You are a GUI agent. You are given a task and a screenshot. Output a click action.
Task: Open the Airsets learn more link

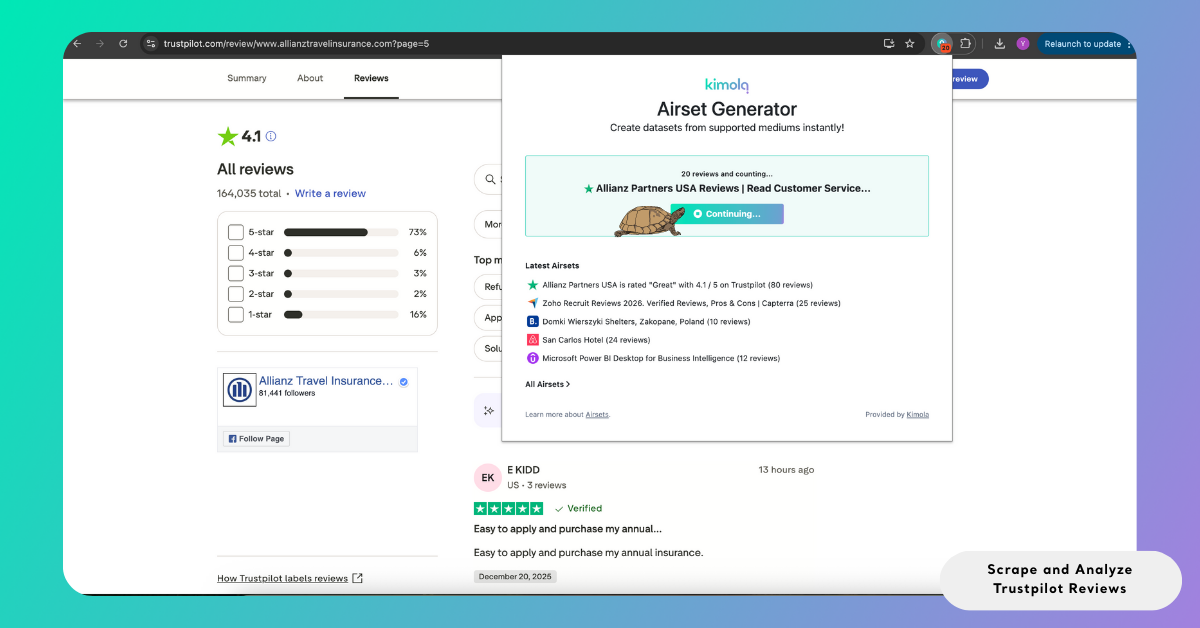coord(597,414)
